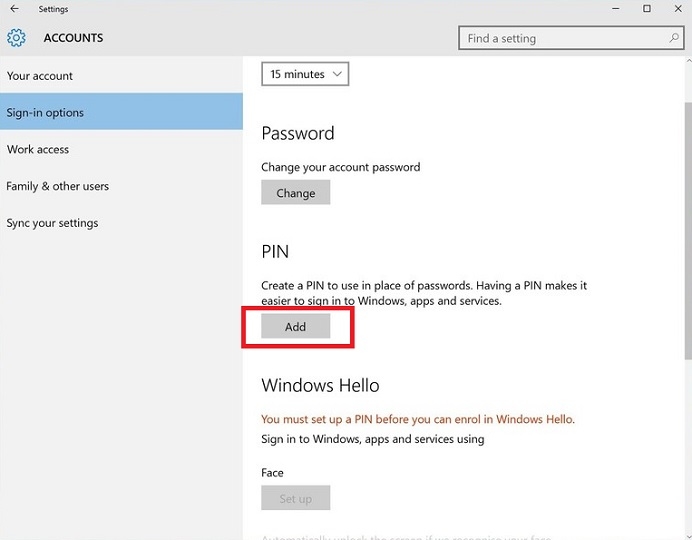Image resolution: width=692 pixels, height=540 pixels.
Task: Open the 15 minutes dropdown
Action: tap(305, 74)
